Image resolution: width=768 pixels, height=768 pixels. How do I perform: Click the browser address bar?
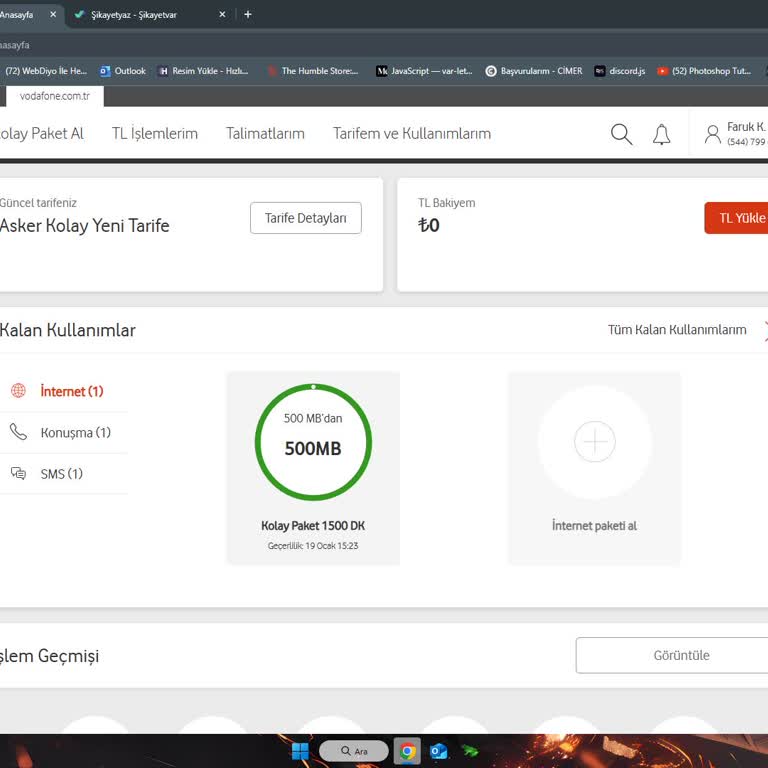[x=384, y=45]
